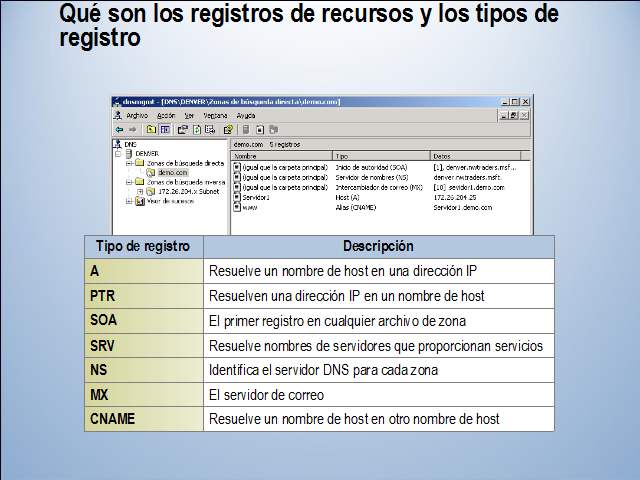Click the DNS root node icon in tree

pos(118,144)
